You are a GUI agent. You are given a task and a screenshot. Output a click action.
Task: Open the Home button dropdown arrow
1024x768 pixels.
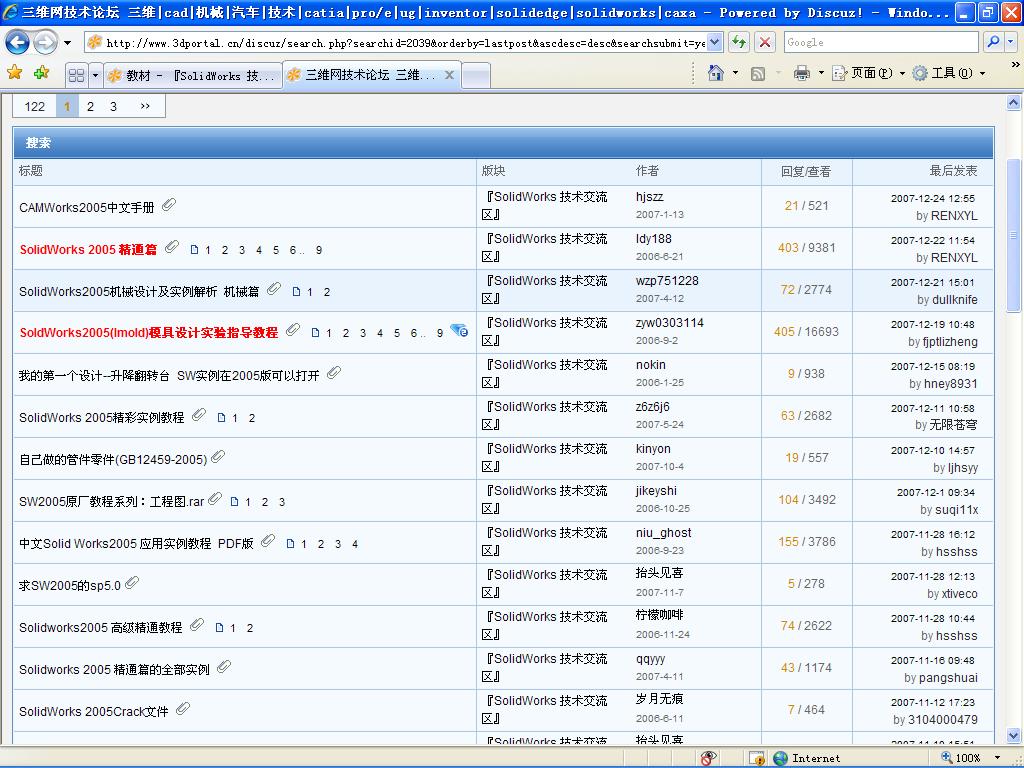coord(735,73)
